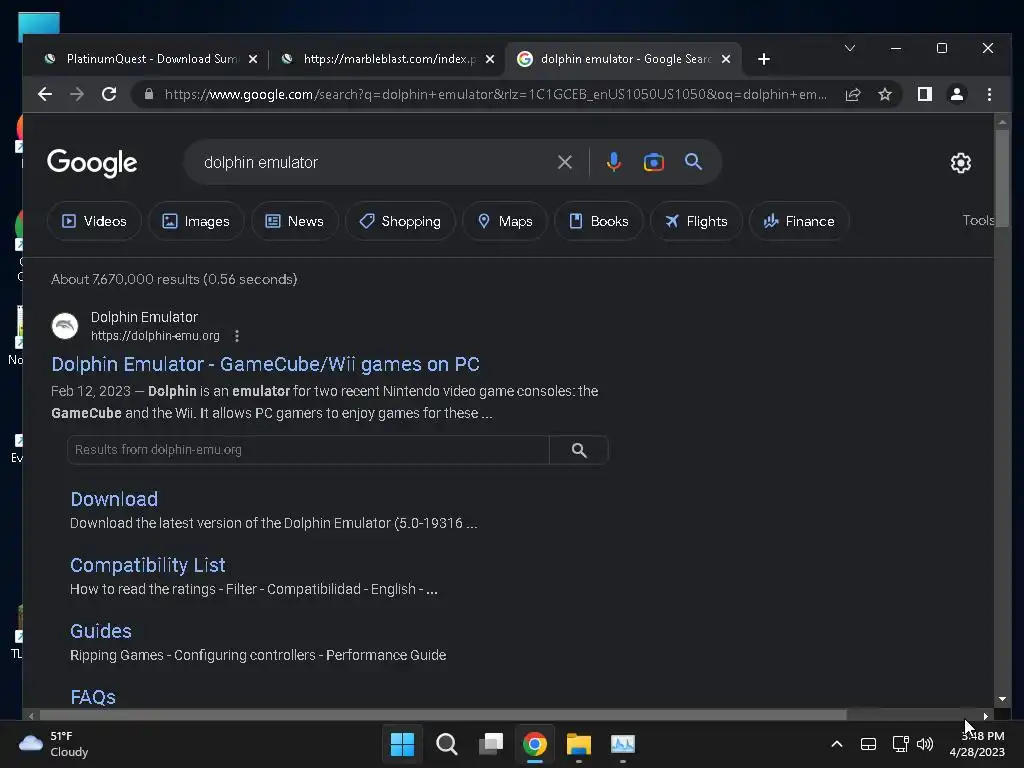Search by image with Google Lens
Screen dimensions: 1024x768
[653, 162]
